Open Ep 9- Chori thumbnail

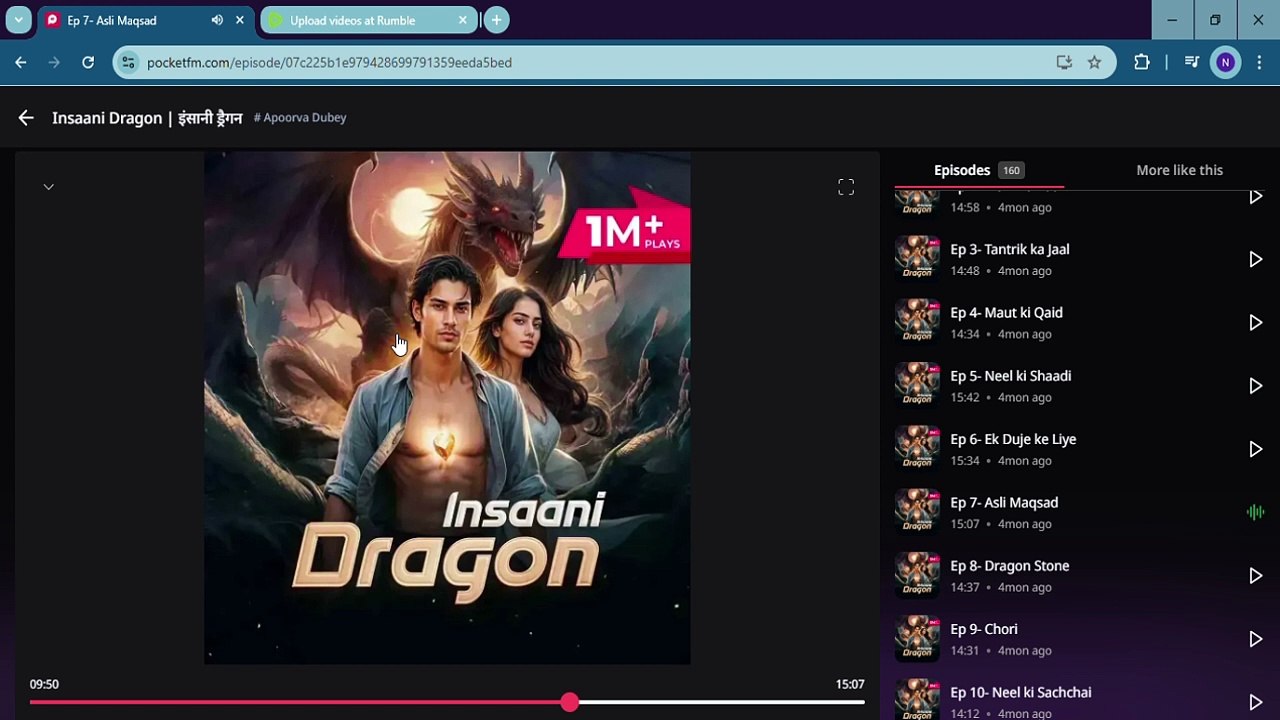(917, 638)
